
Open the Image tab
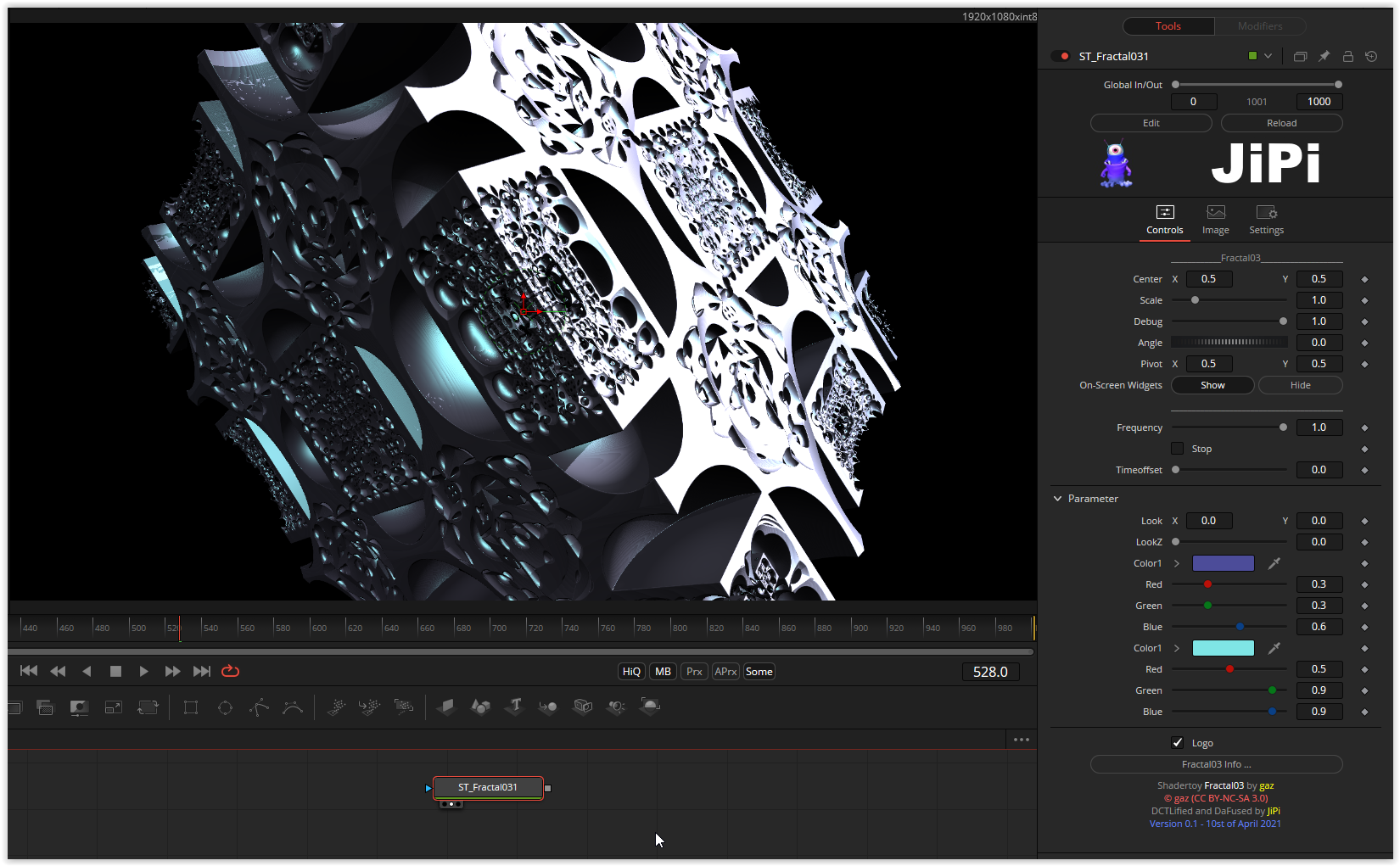pos(1216,221)
